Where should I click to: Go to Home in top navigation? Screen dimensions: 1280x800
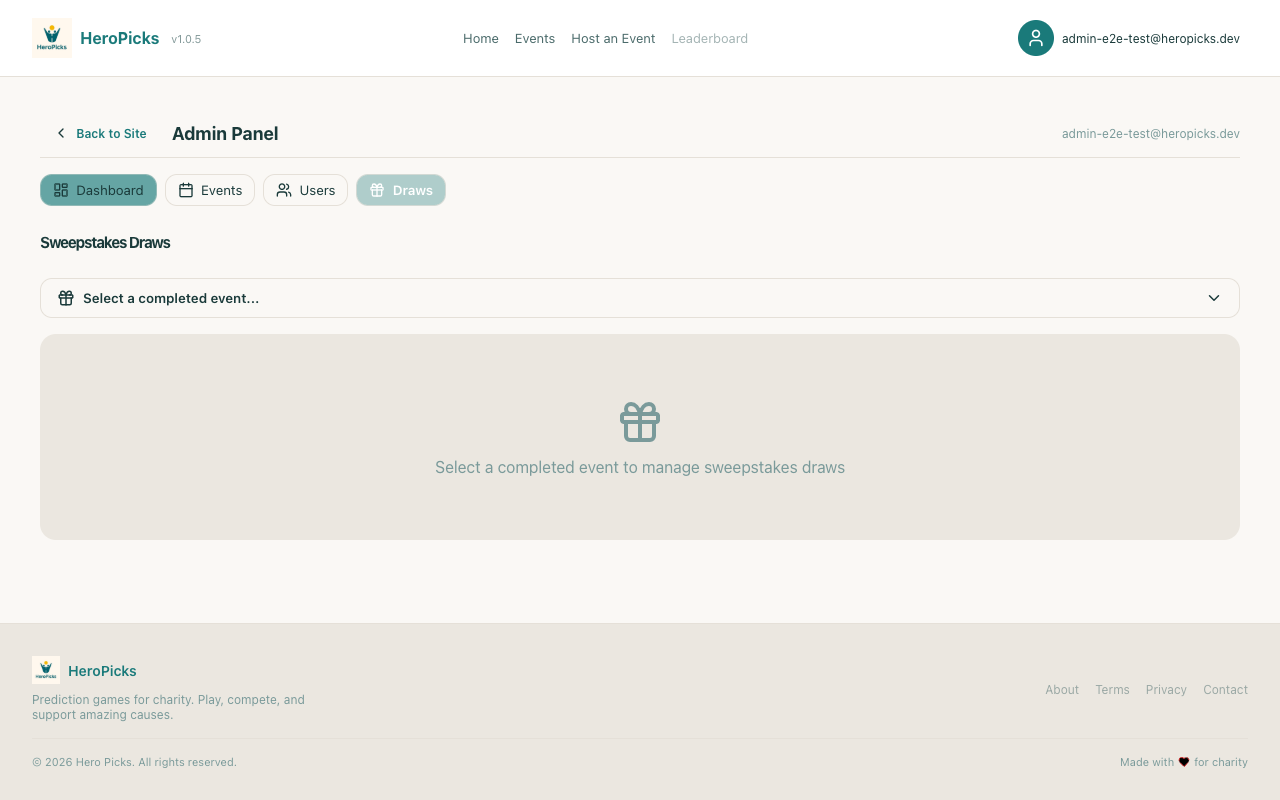coord(481,38)
